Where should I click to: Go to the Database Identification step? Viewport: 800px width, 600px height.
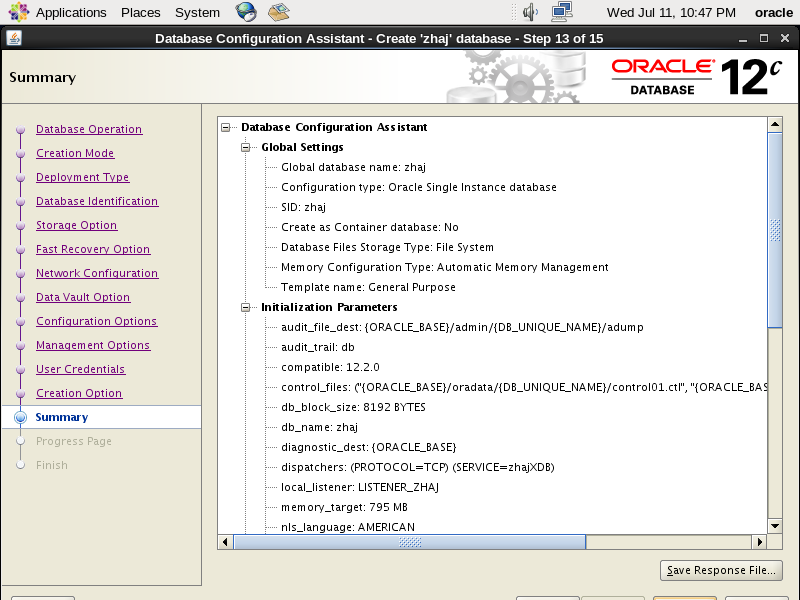(97, 201)
